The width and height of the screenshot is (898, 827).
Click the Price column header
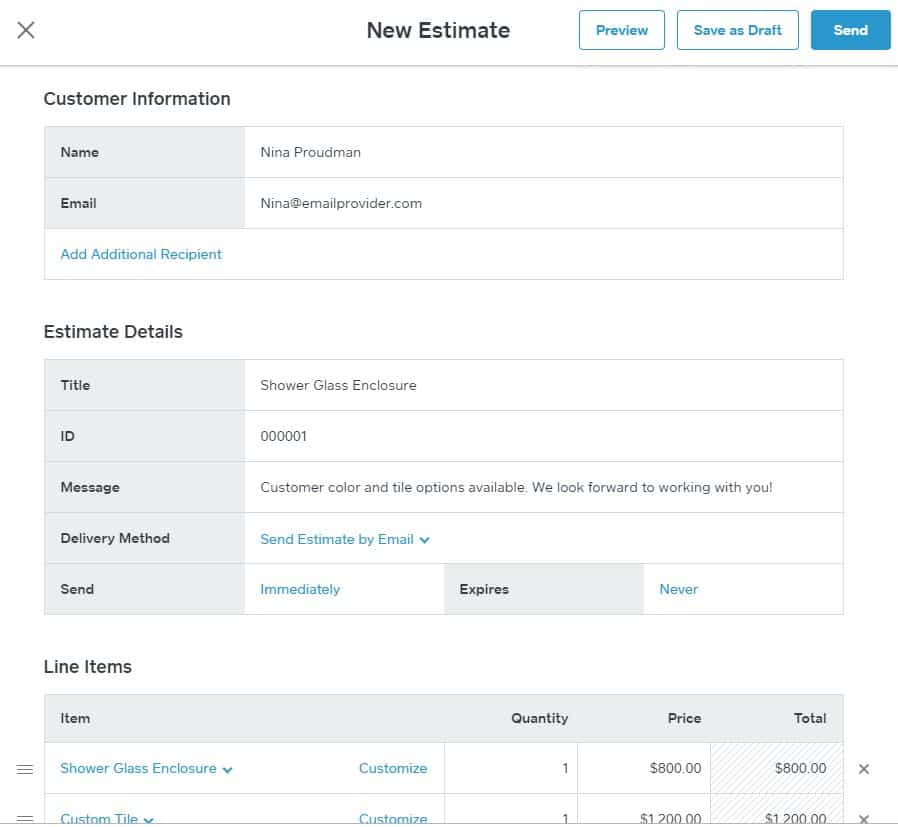tap(684, 718)
